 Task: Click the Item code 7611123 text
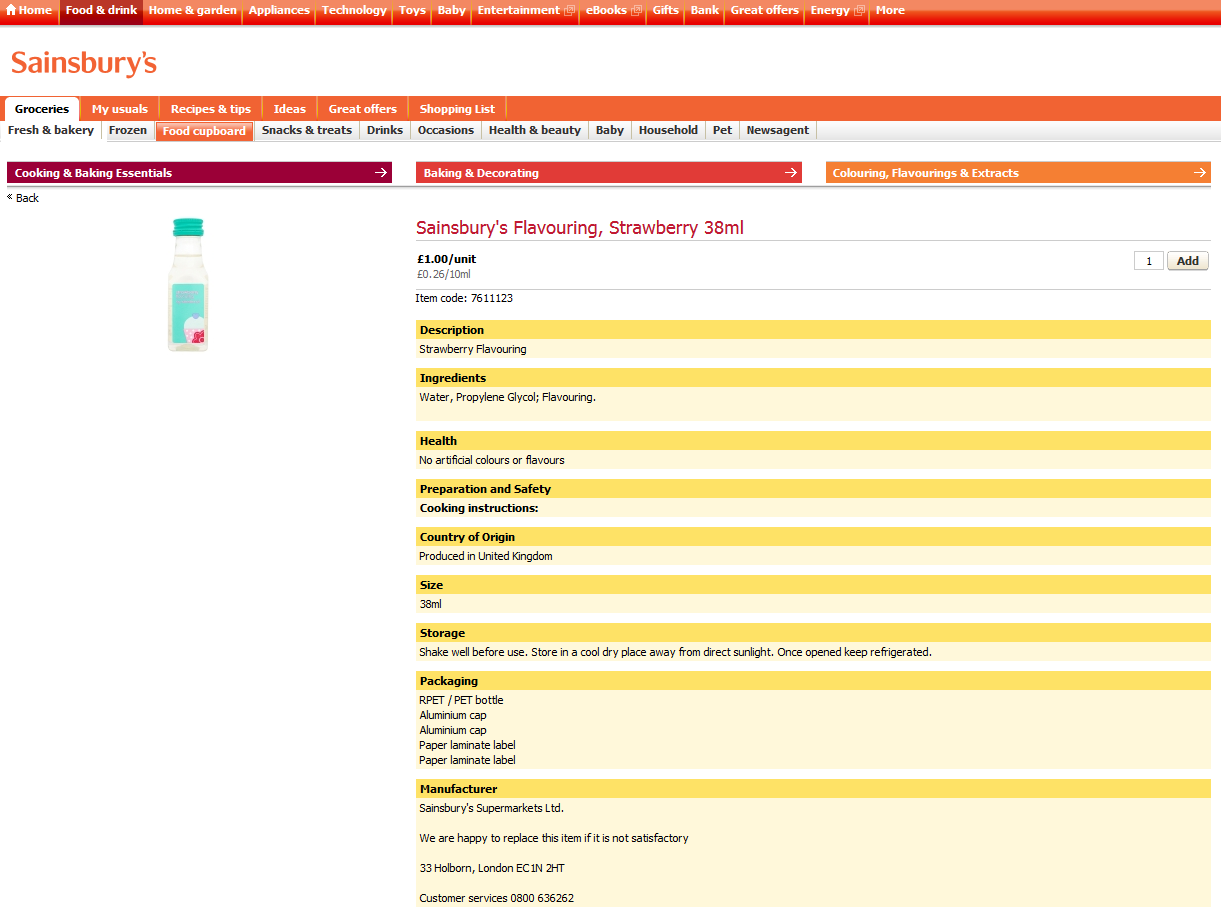click(x=464, y=298)
